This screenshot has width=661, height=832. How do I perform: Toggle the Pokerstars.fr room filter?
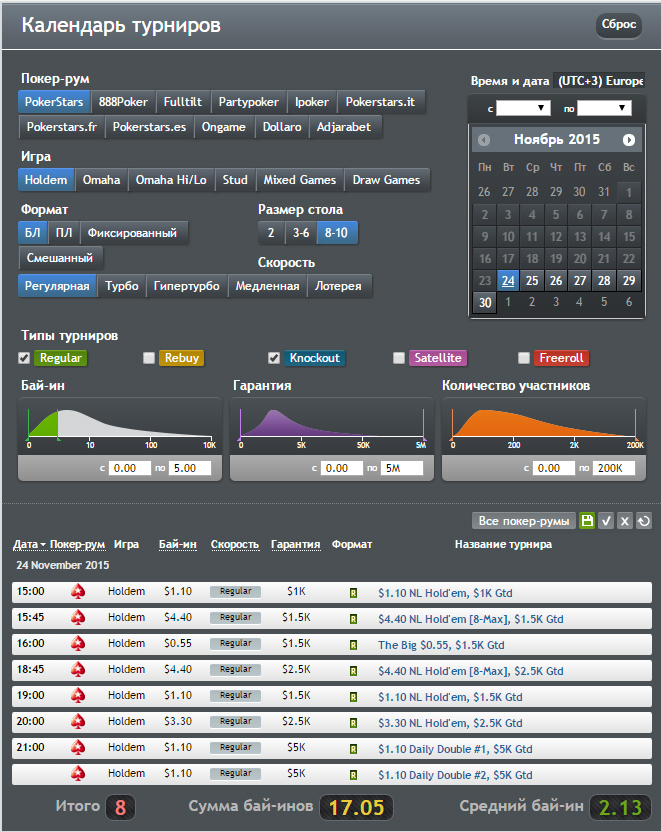[x=62, y=127]
